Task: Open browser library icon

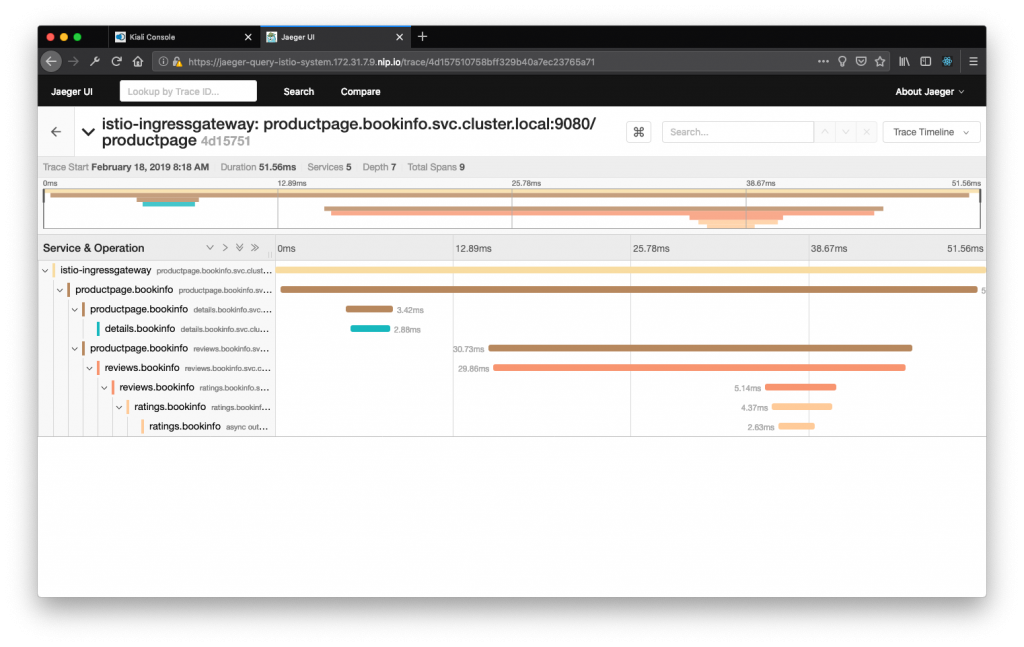Action: tap(904, 61)
